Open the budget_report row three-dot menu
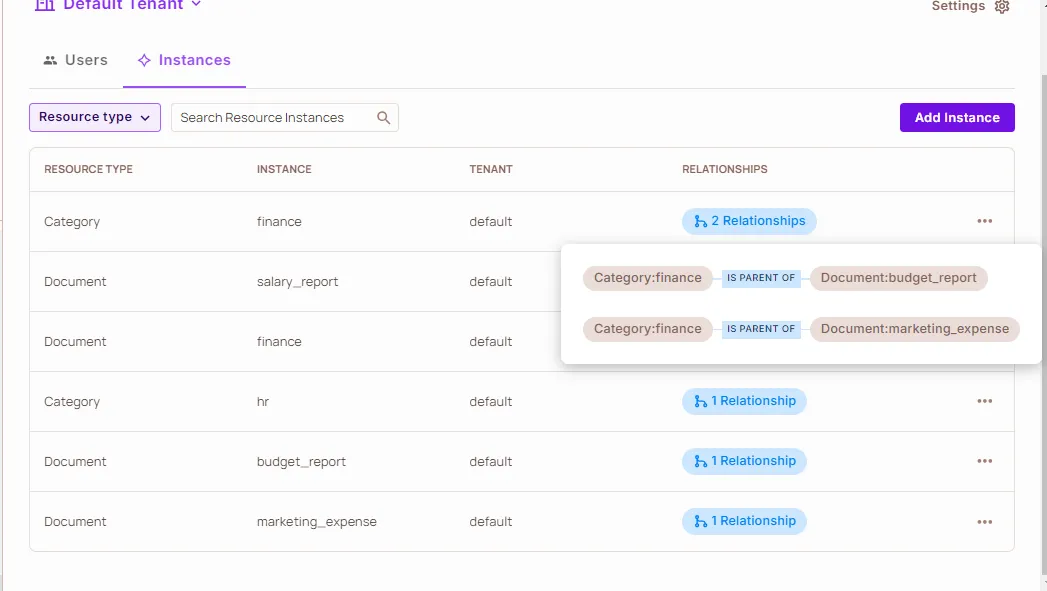 pos(984,461)
